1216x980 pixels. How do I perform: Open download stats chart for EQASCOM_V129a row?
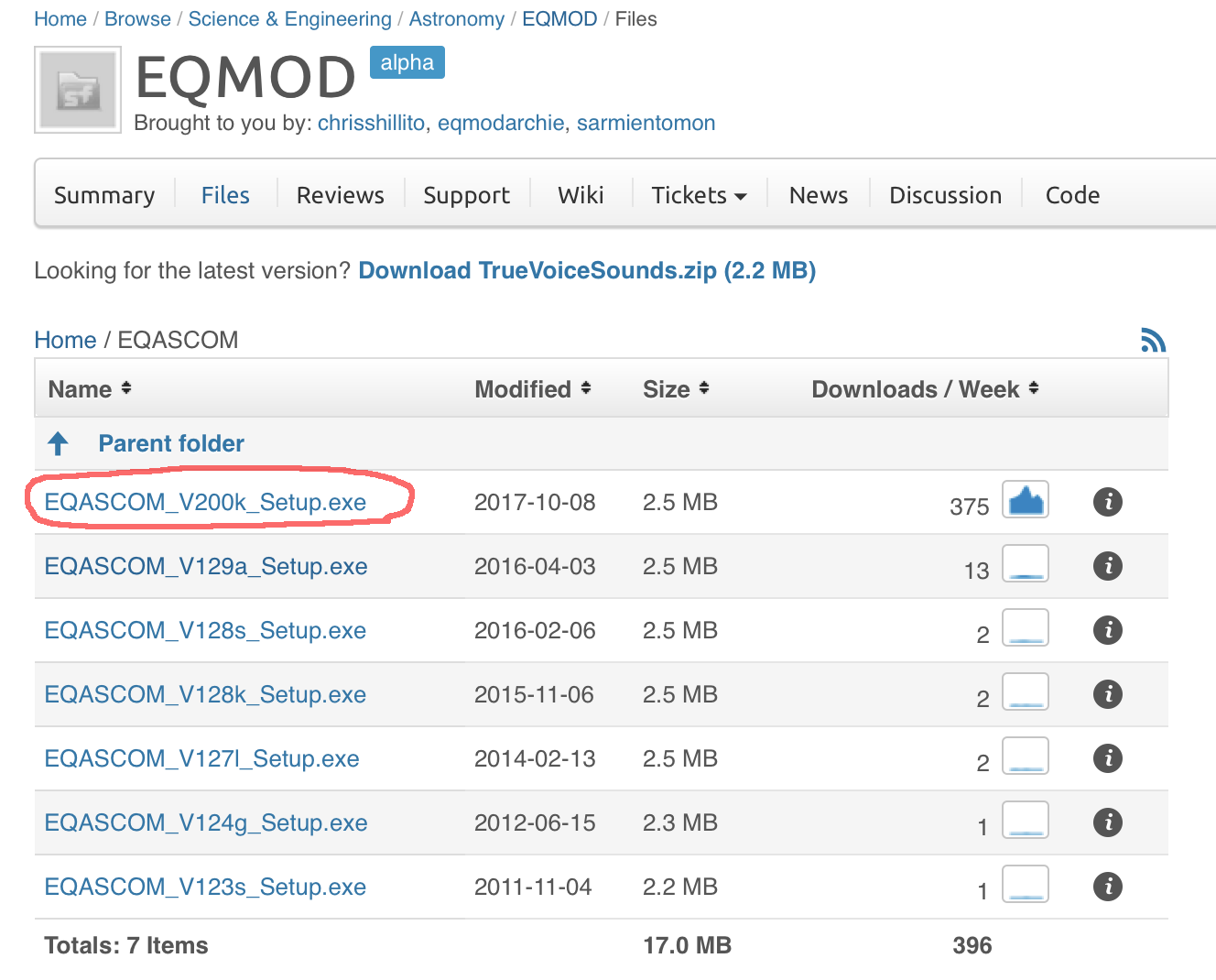(1025, 564)
